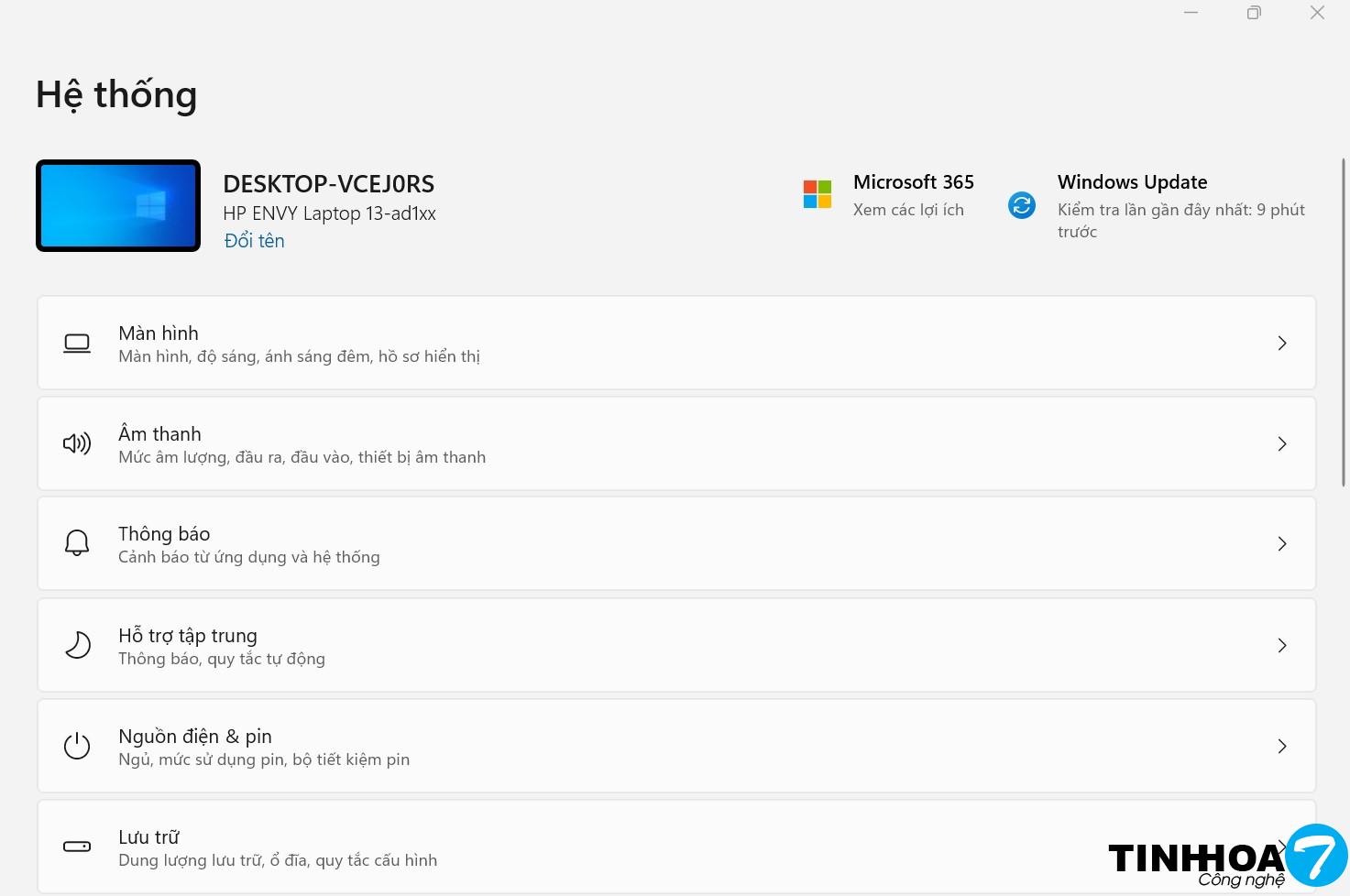
Task: Click the drive icon for Lưu trữ
Action: (77, 847)
